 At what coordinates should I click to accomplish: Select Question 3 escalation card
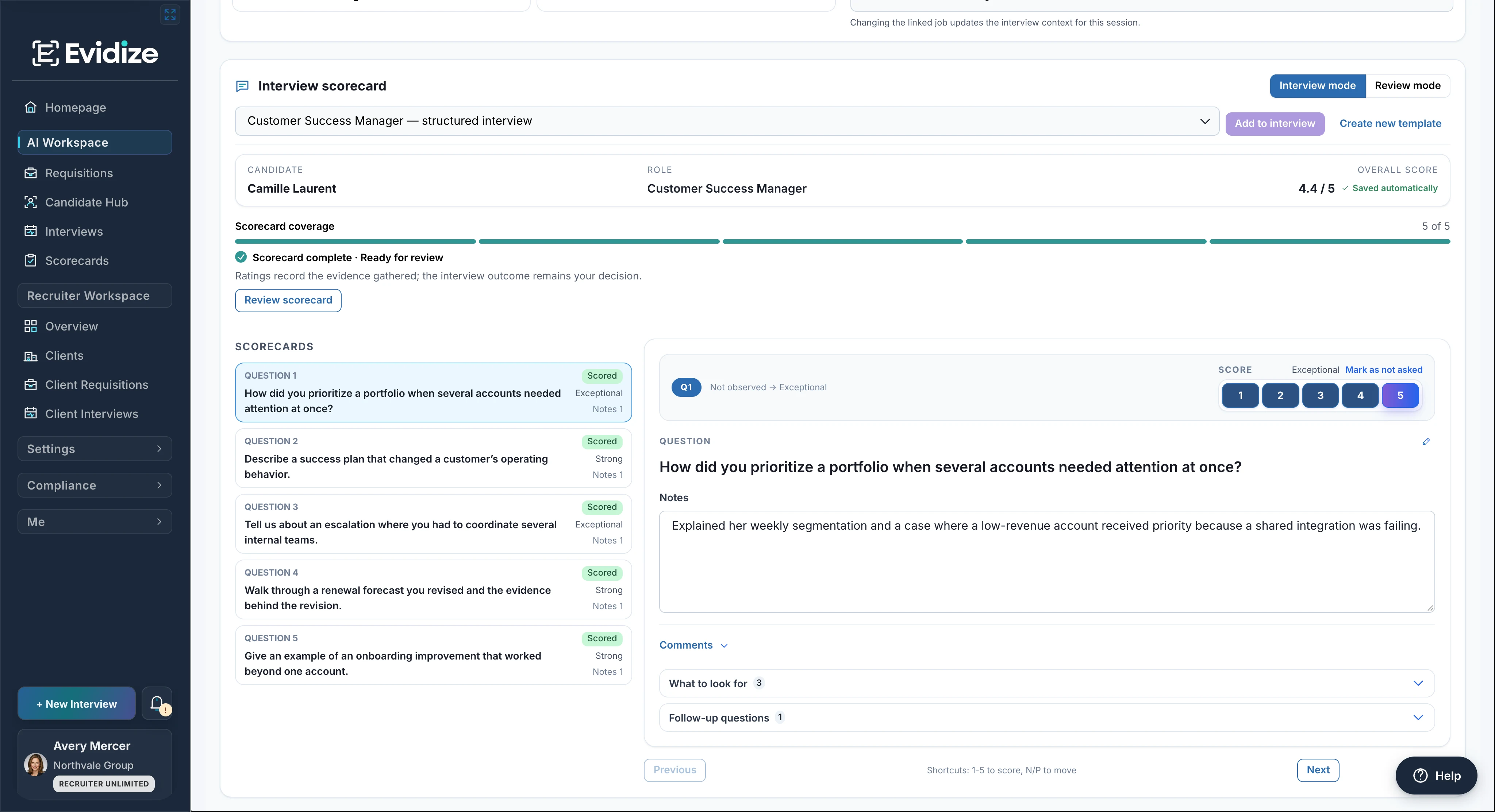(433, 524)
